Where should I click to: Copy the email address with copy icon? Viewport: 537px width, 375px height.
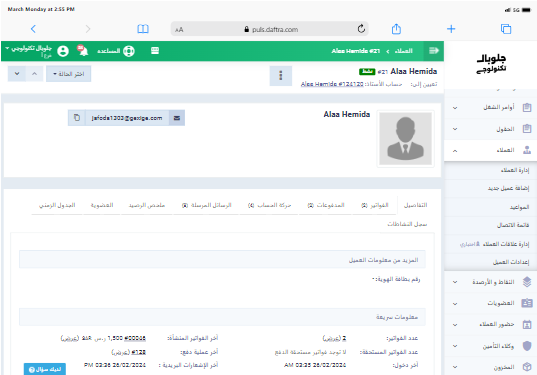point(77,118)
